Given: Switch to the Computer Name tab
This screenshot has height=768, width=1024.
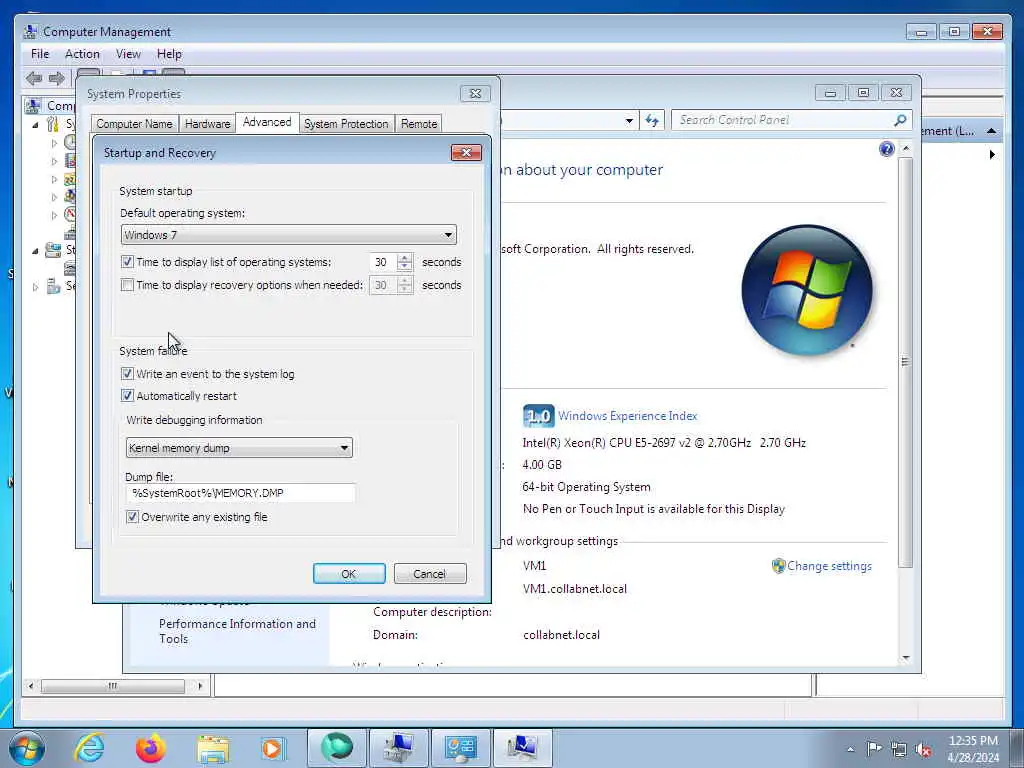Looking at the screenshot, I should pos(135,123).
